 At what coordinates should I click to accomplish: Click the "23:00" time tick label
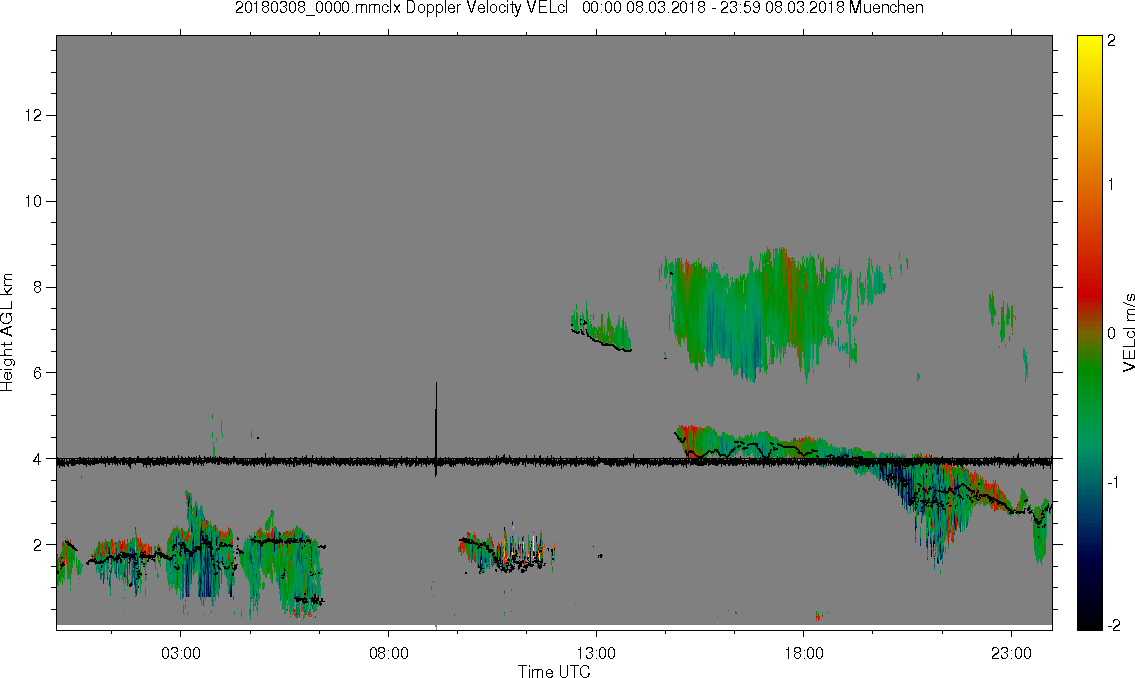[1011, 653]
